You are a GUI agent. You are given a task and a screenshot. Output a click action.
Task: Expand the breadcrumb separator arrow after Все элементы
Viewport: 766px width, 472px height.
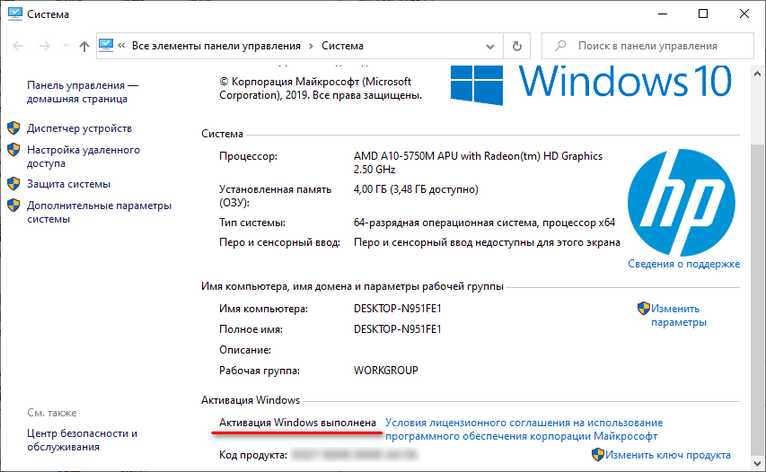click(x=311, y=46)
